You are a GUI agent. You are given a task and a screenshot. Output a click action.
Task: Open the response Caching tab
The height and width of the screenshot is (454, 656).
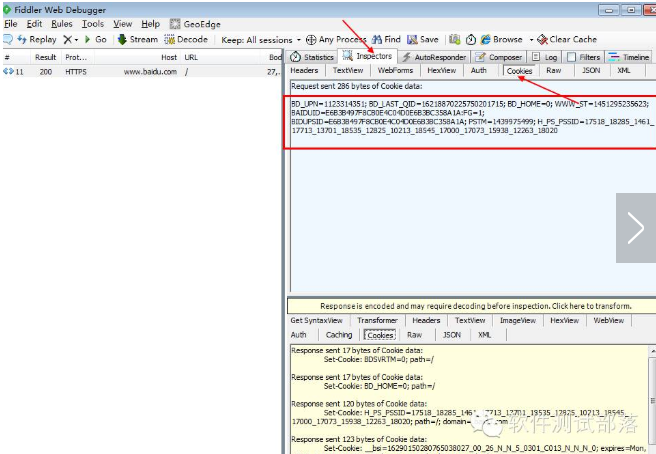pyautogui.click(x=339, y=335)
